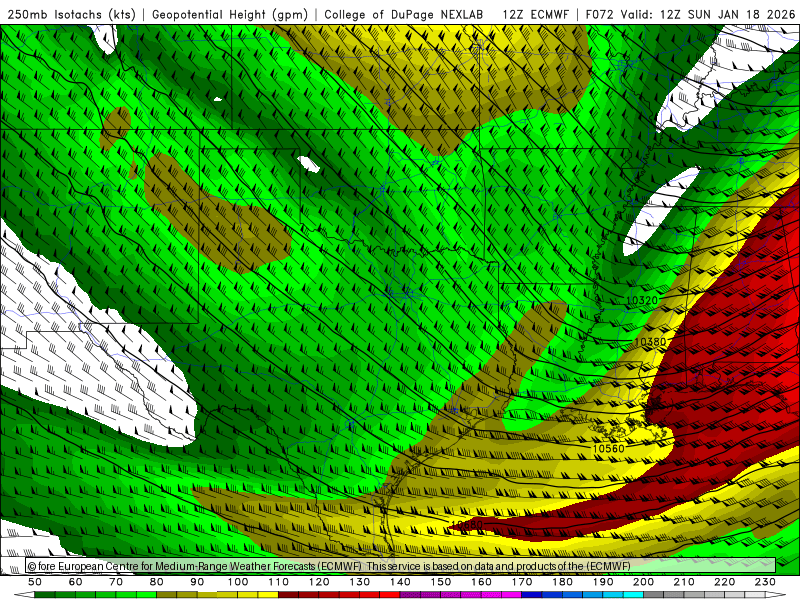The image size is (800, 600).
Task: Click the "Geopotential Height (gpm)" title text
Action: 230,15
